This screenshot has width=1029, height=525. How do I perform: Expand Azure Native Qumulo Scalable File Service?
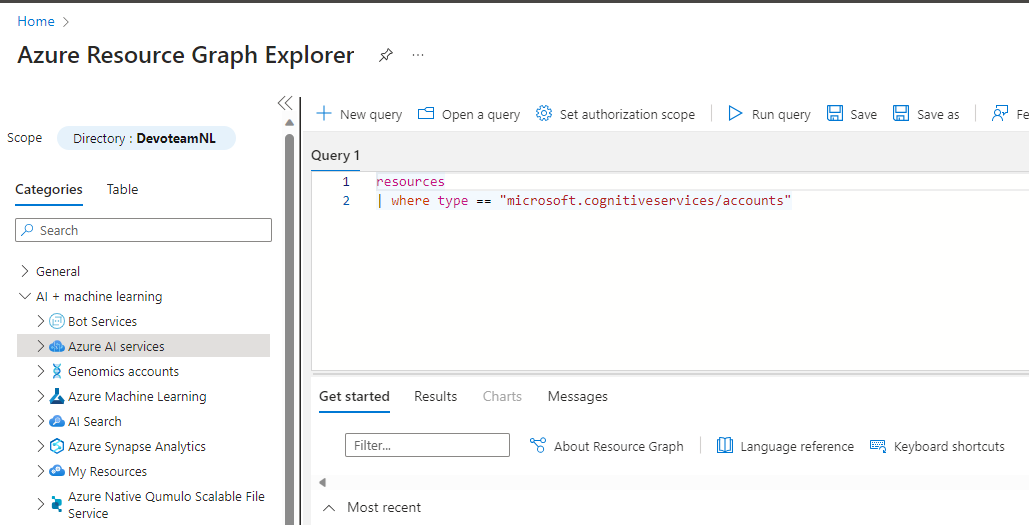[x=41, y=505]
